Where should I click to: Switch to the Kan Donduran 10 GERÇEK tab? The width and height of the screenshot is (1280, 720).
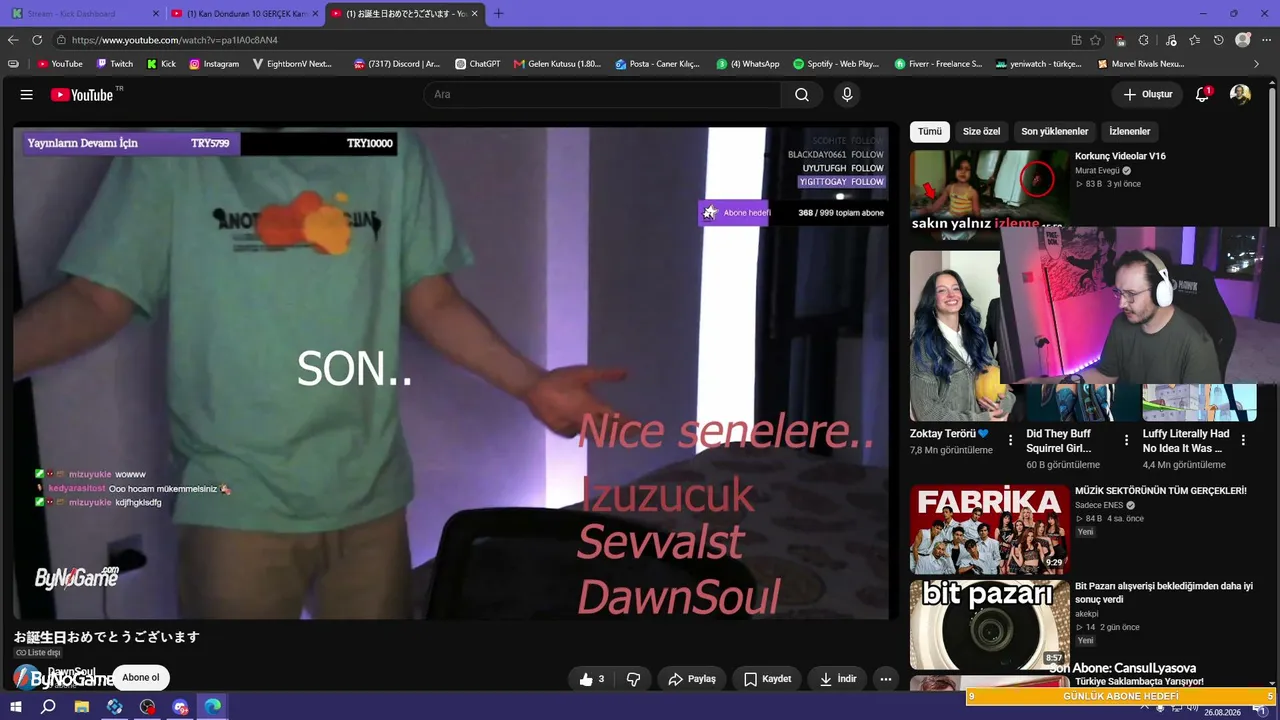(x=245, y=14)
